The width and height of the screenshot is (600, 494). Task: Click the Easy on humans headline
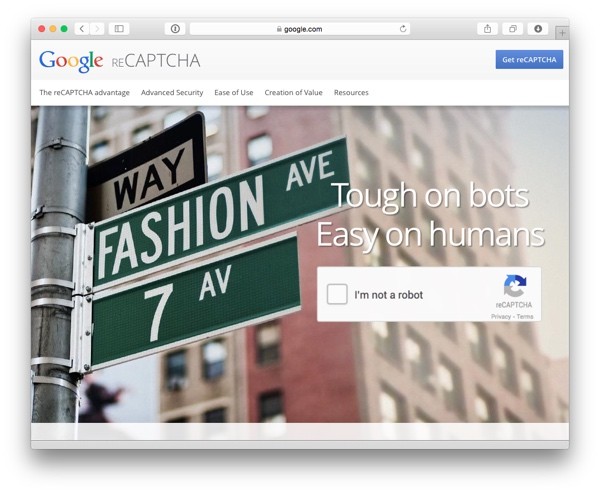pyautogui.click(x=430, y=234)
